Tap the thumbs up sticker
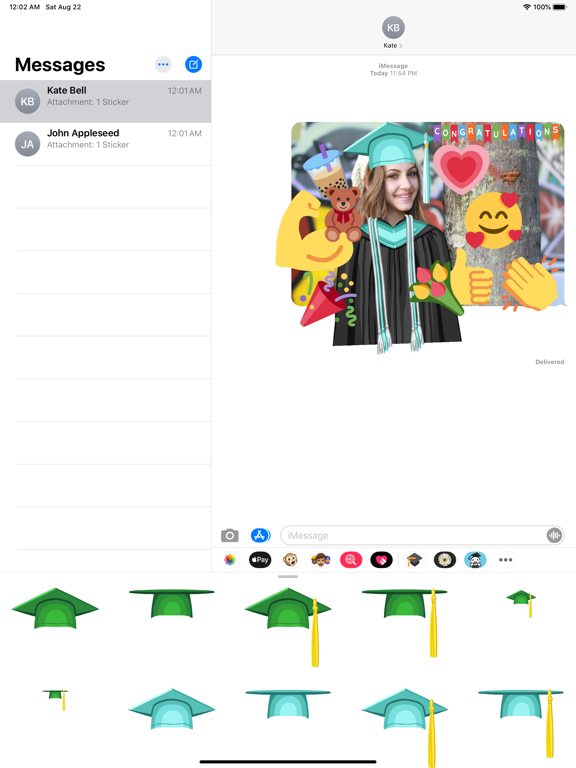Viewport: 576px width, 768px height. (471, 278)
